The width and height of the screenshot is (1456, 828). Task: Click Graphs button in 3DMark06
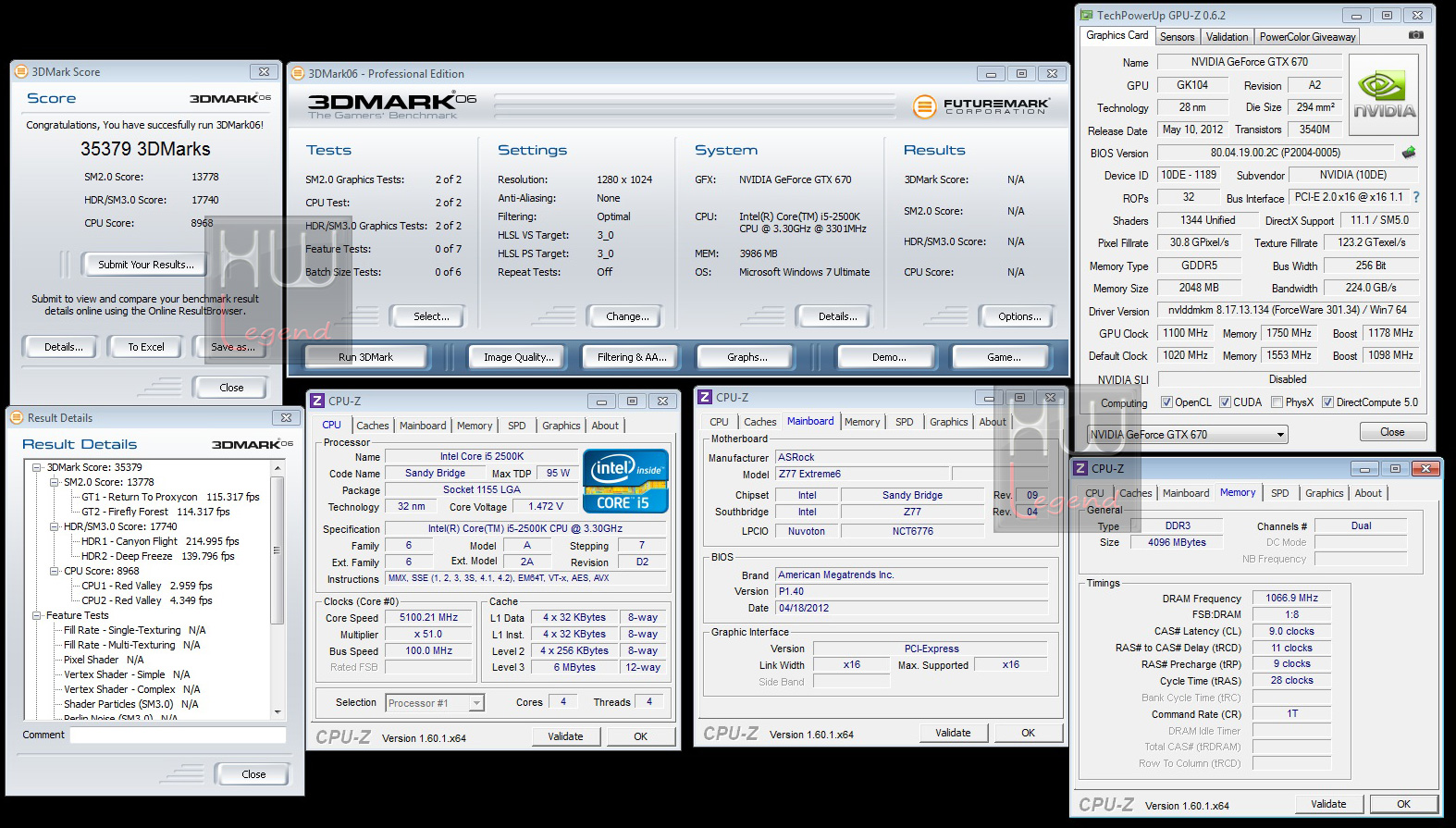point(747,357)
